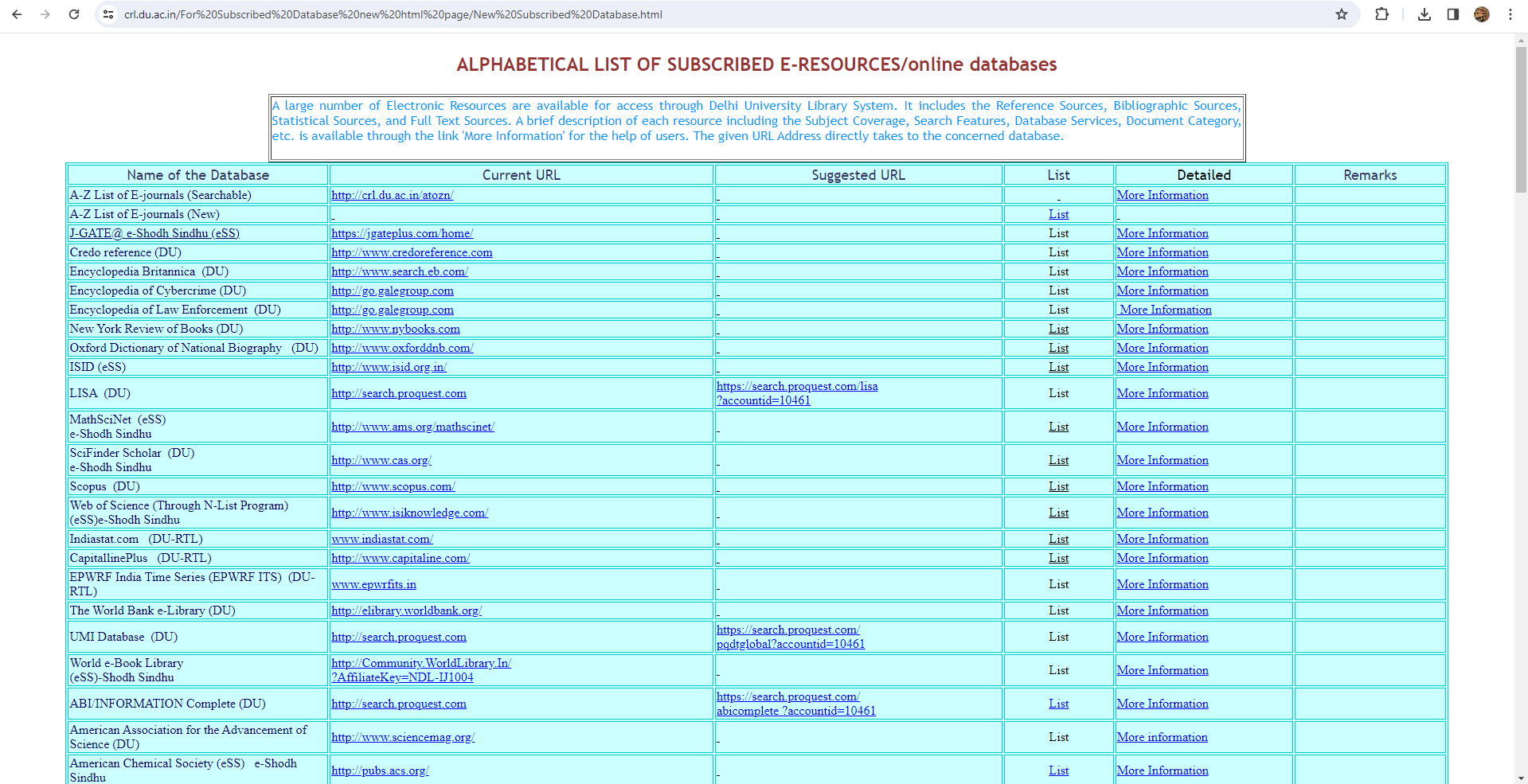Open List link for A-Z List of E-journals (New)

pos(1059,214)
